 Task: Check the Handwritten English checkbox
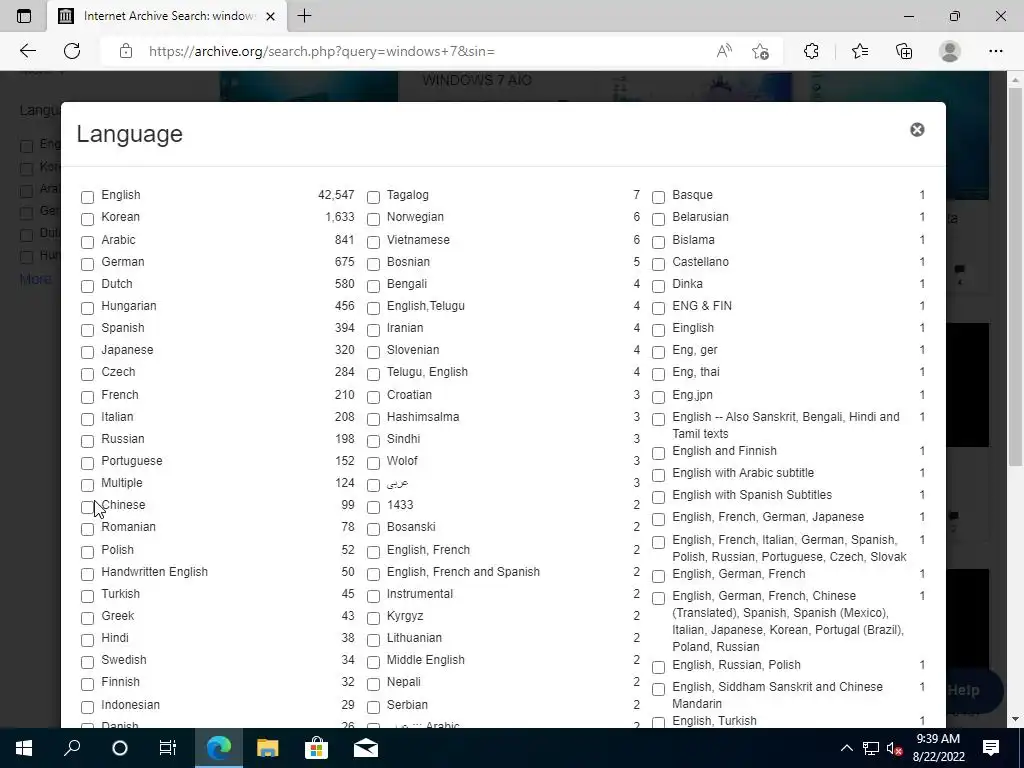88,574
